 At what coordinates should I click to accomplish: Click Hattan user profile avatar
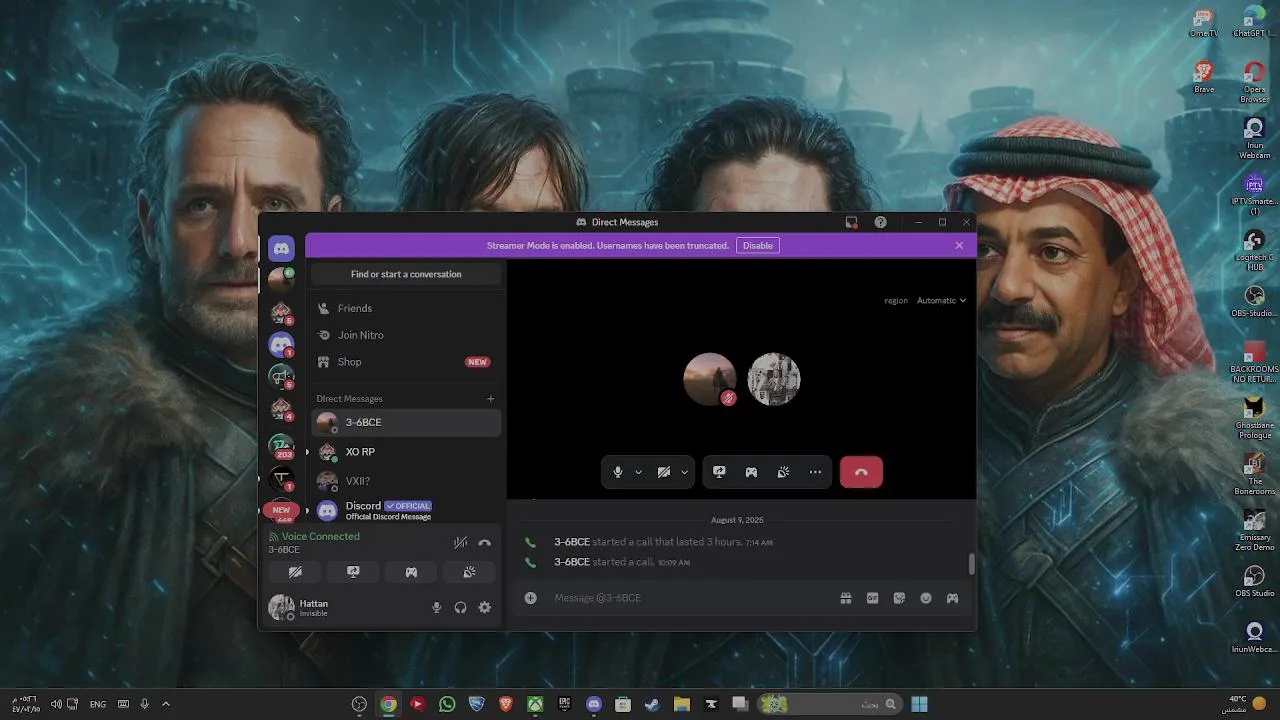(x=282, y=607)
